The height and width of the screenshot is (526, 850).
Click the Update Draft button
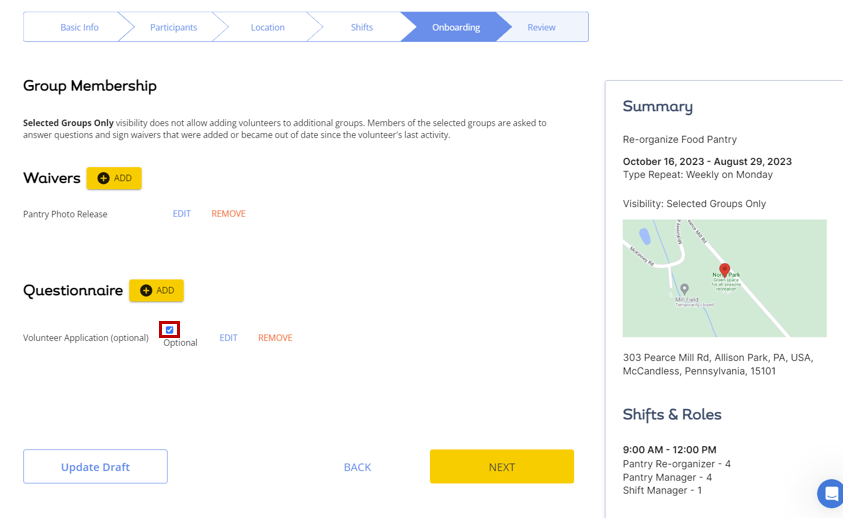click(x=95, y=467)
